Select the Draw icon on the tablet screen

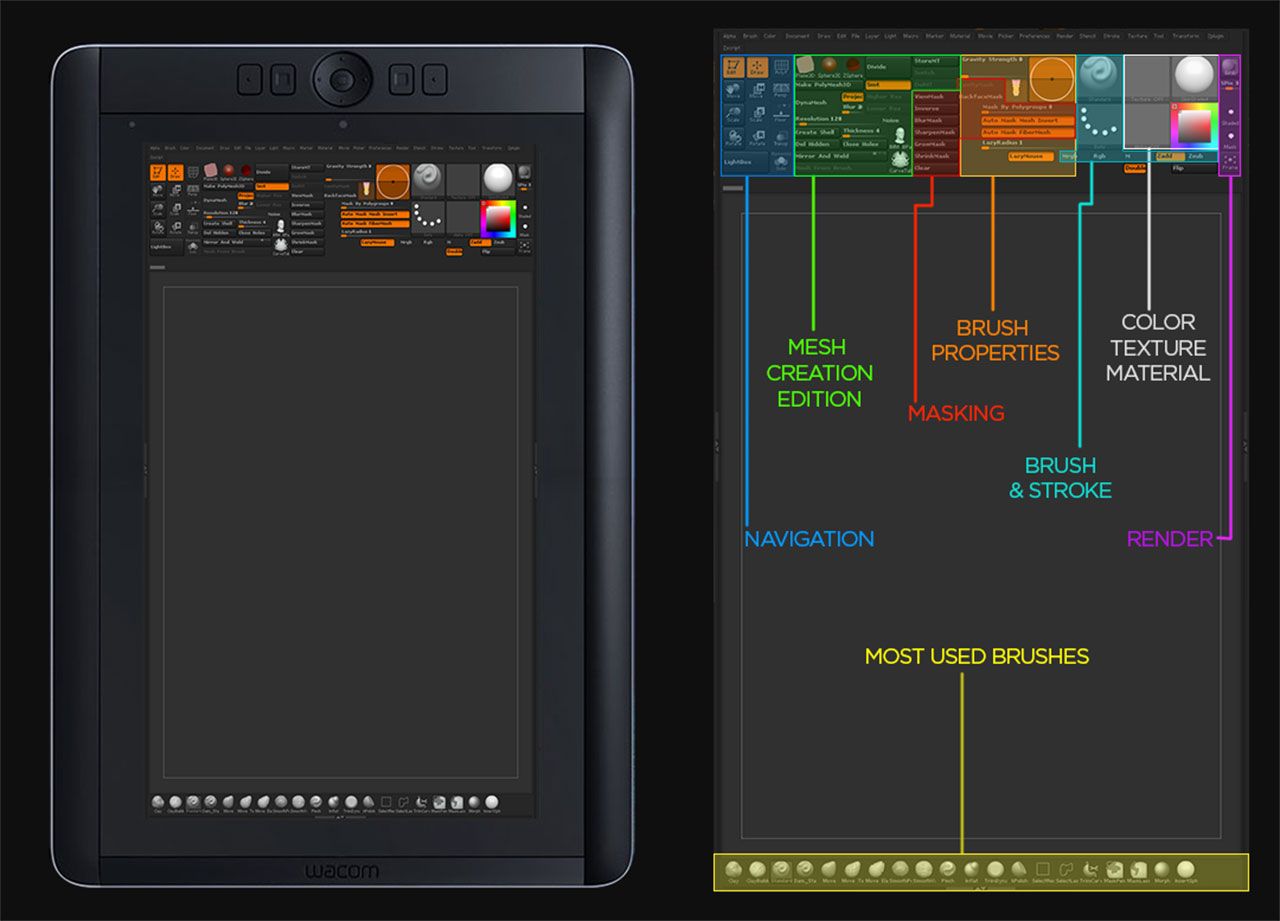[177, 172]
